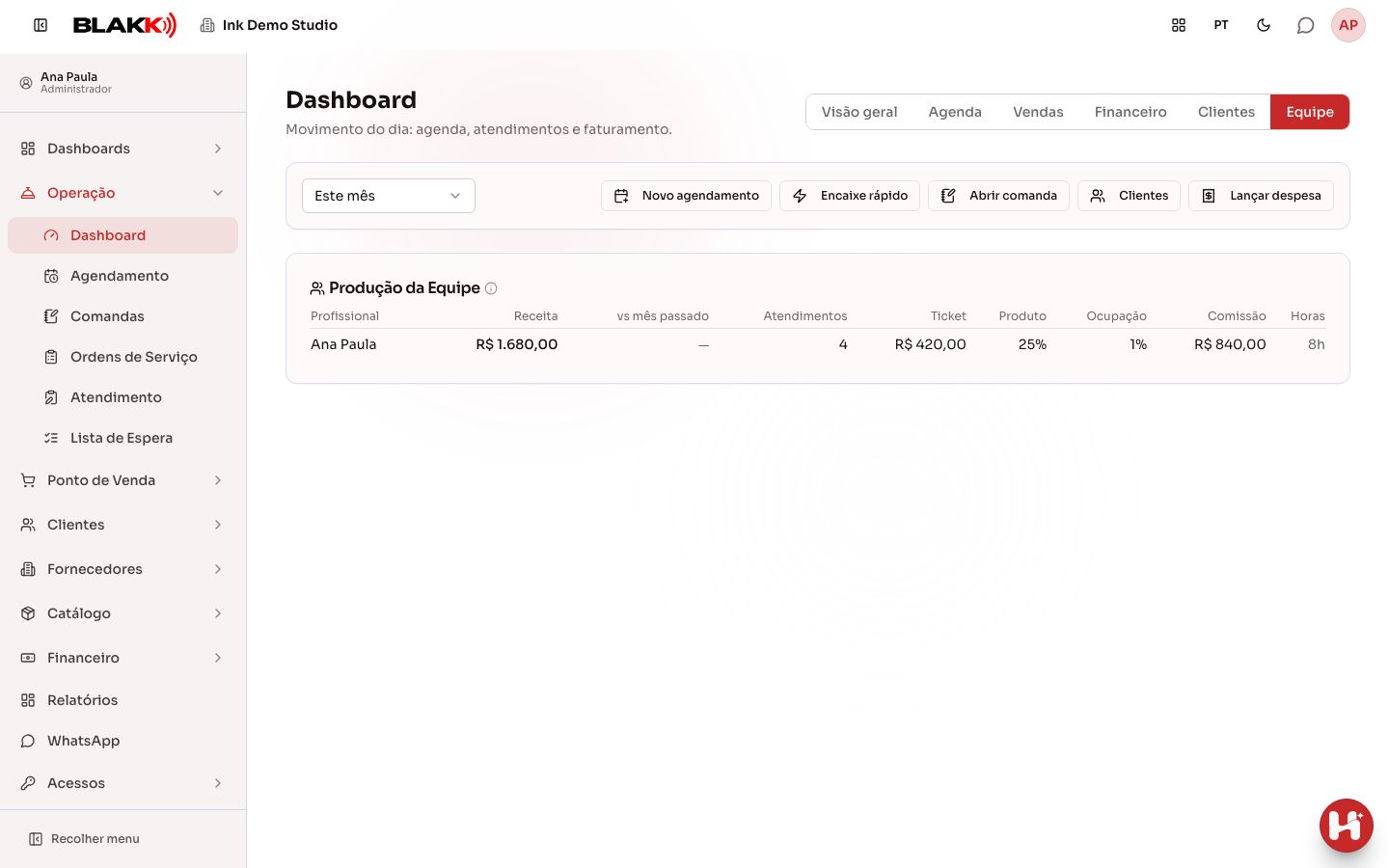Open the Este mês period dropdown
The height and width of the screenshot is (868, 1389).
click(x=389, y=196)
